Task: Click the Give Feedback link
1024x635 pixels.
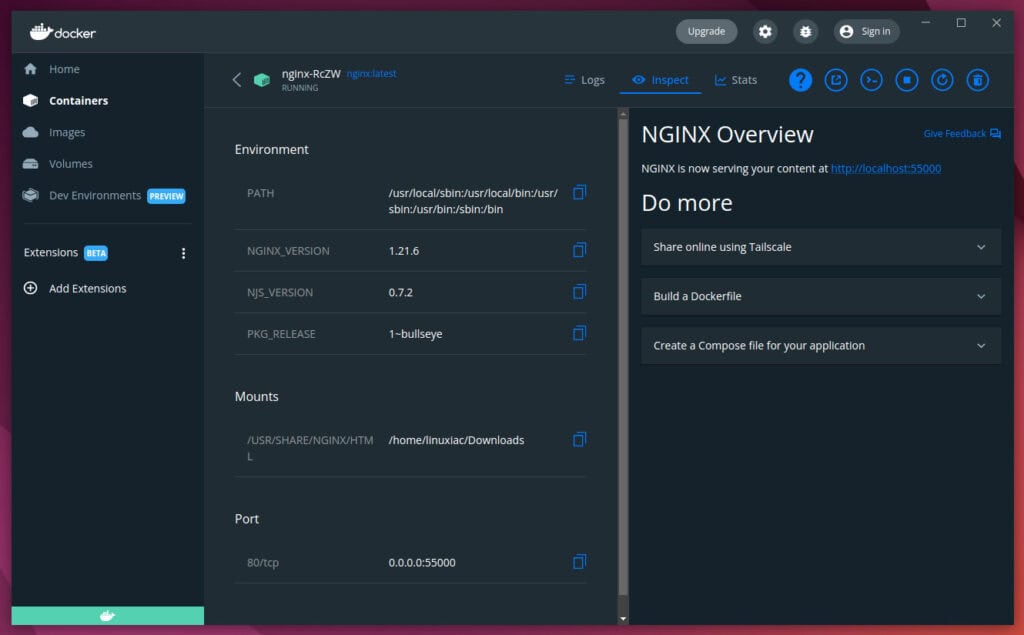Action: (962, 133)
